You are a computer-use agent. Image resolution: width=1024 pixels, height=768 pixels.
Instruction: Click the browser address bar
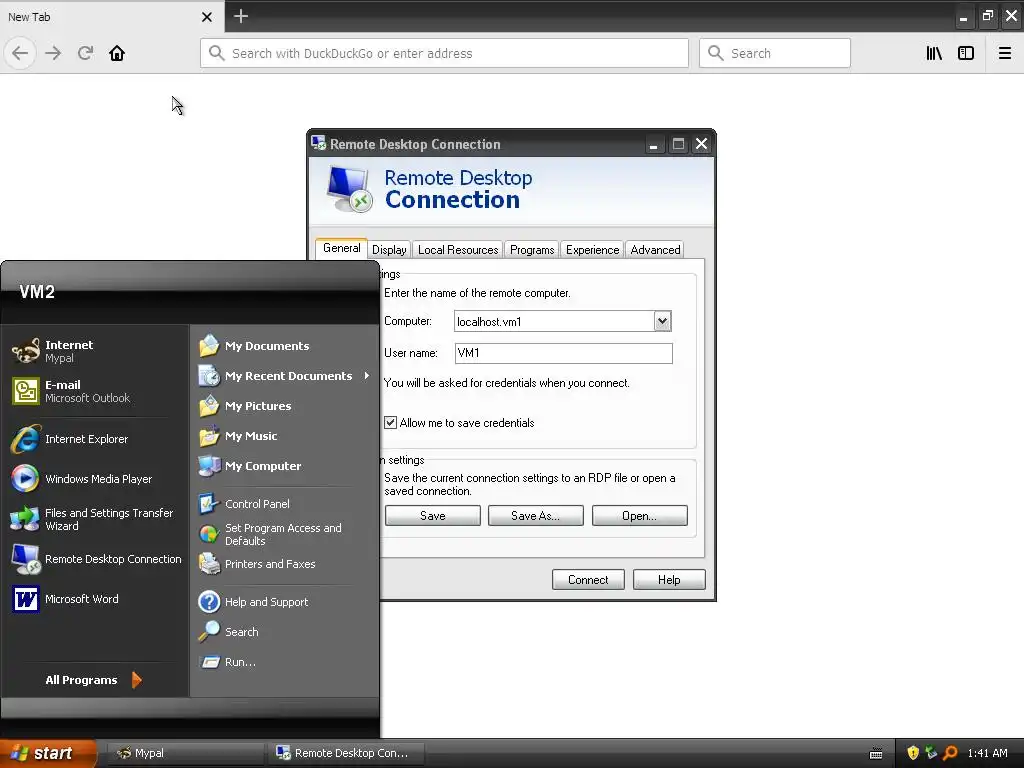444,53
